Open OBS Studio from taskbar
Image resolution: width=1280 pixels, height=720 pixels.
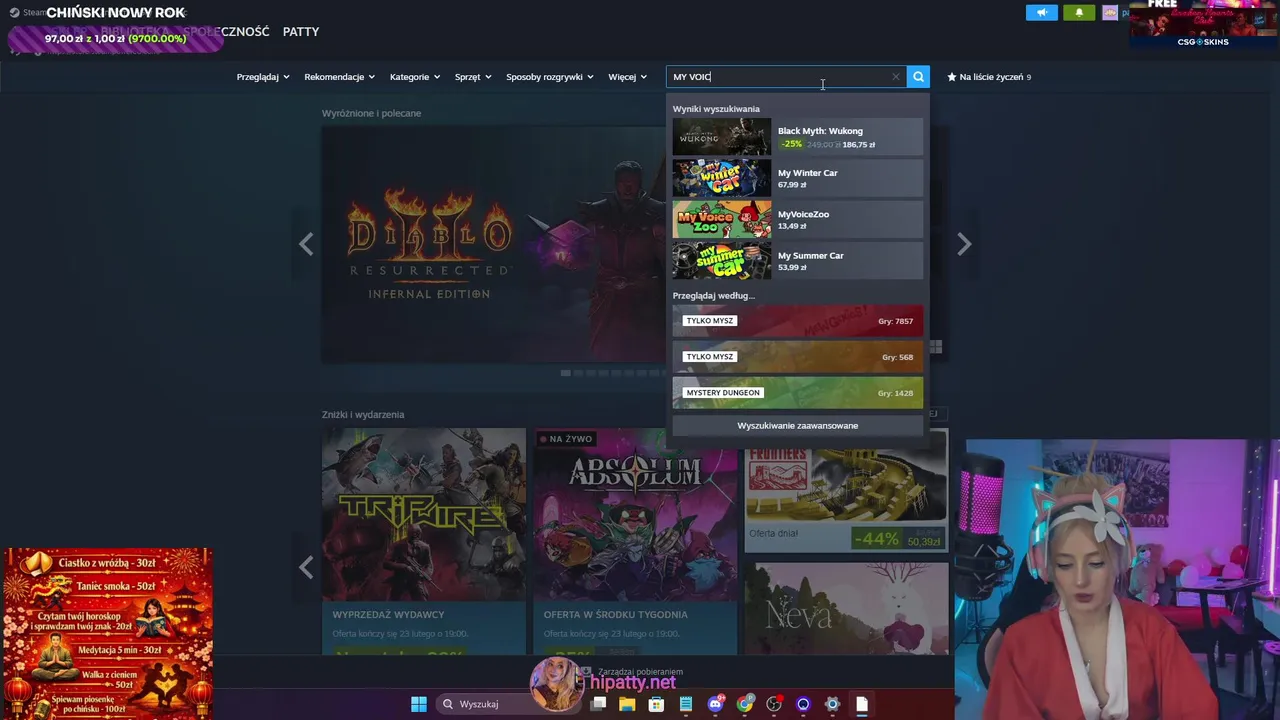(774, 704)
